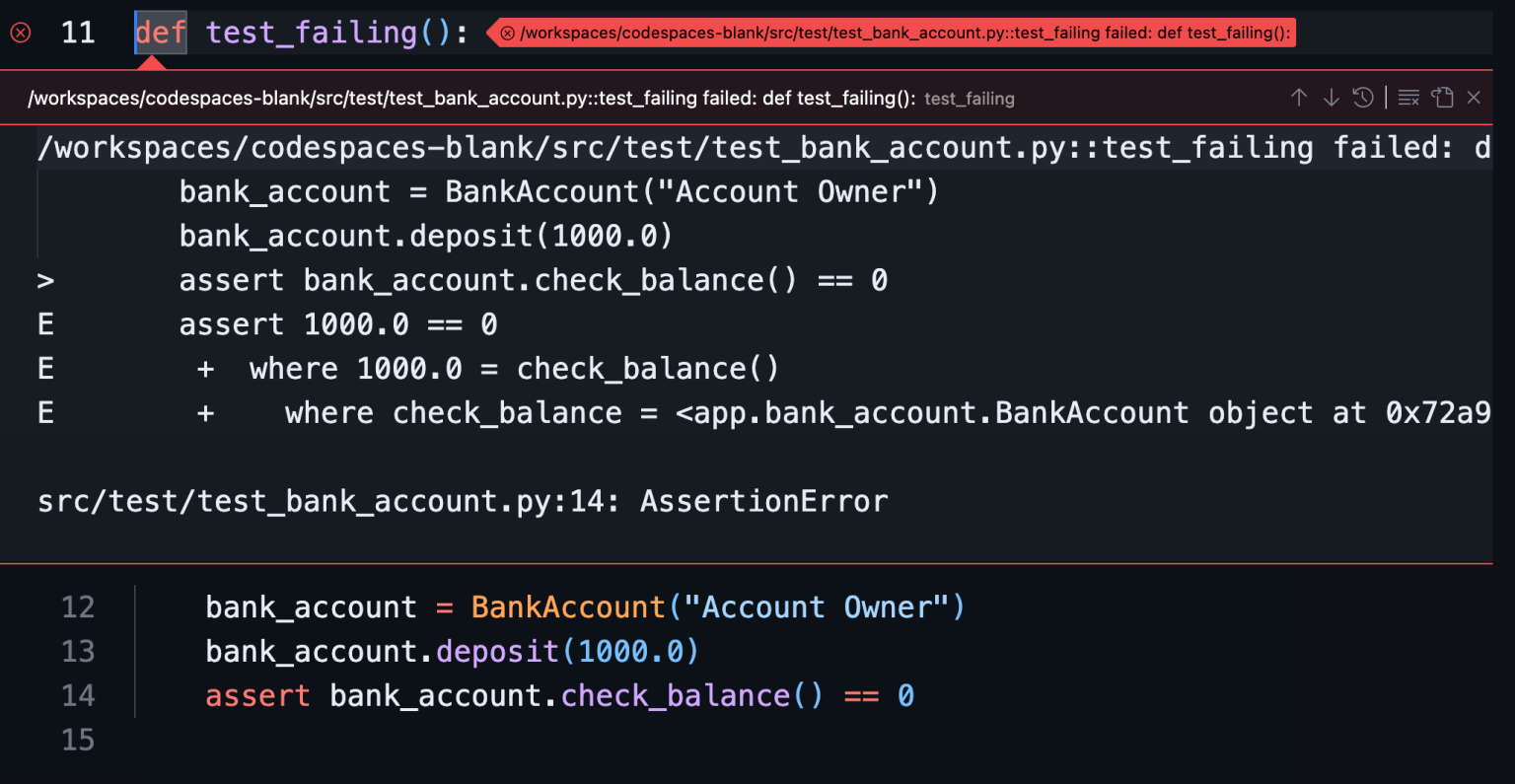The height and width of the screenshot is (784, 1515).
Task: Click the > marked assert line in traceback
Action: (x=395, y=279)
